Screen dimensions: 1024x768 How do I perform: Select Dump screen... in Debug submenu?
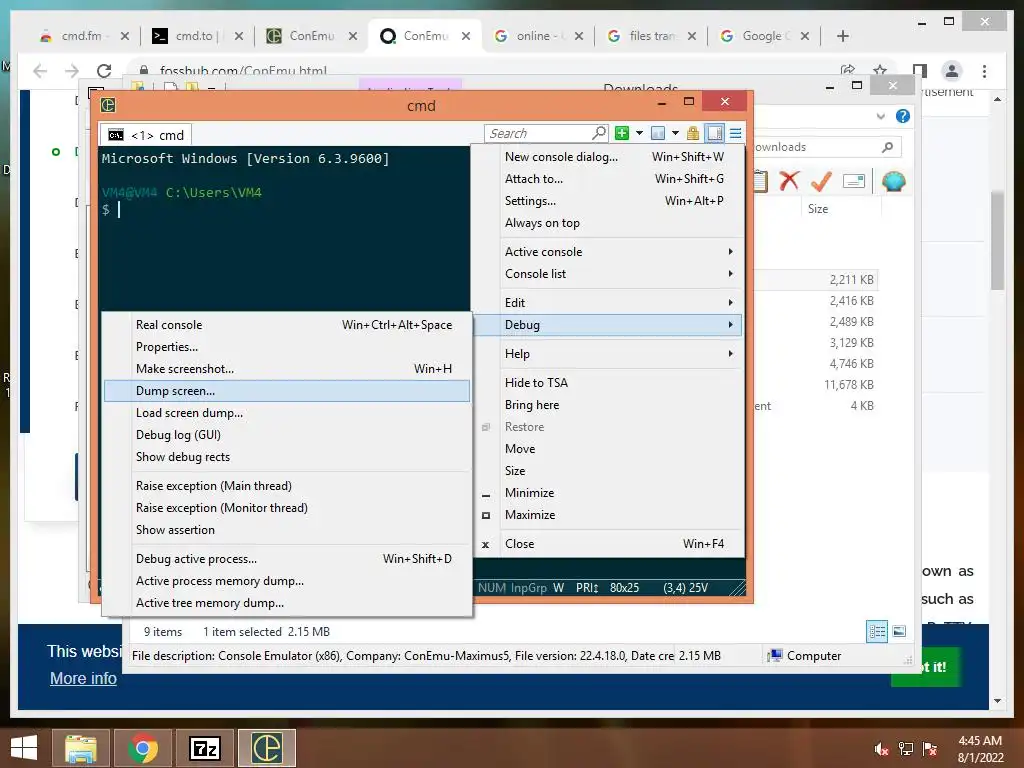pos(287,391)
